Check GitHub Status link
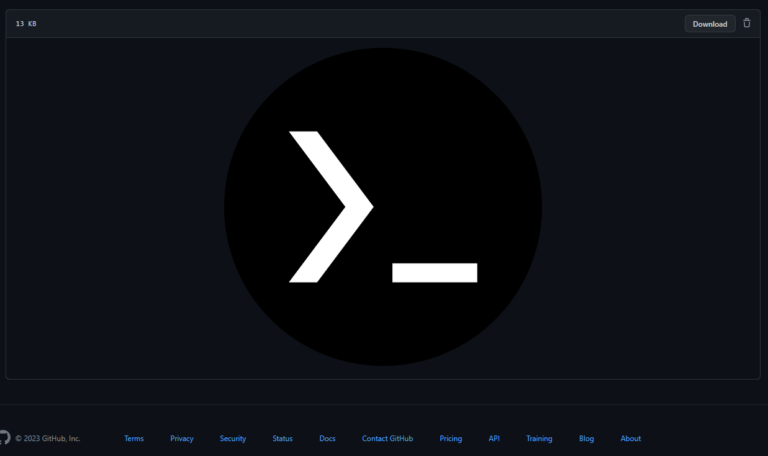This screenshot has height=456, width=768. click(282, 438)
